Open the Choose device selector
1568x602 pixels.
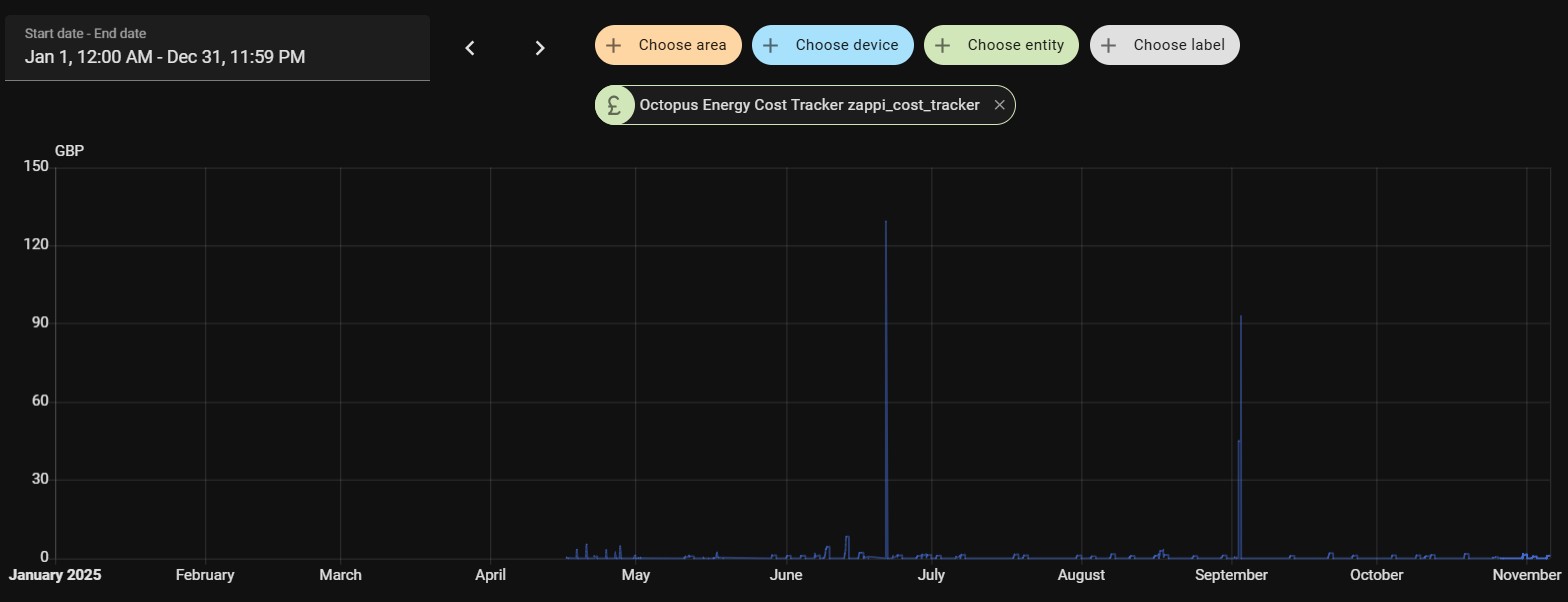846,45
